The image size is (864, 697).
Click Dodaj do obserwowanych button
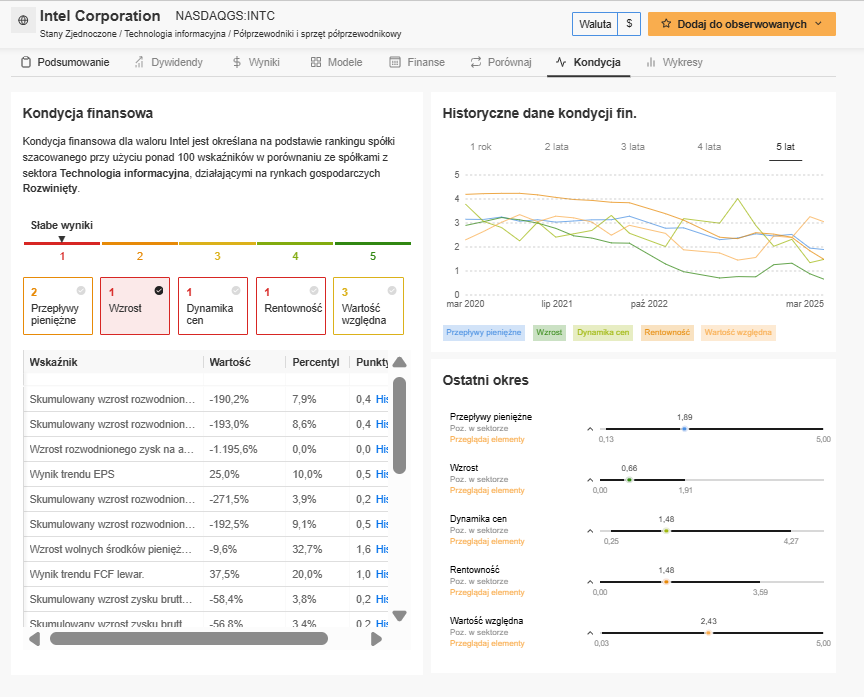tap(742, 24)
